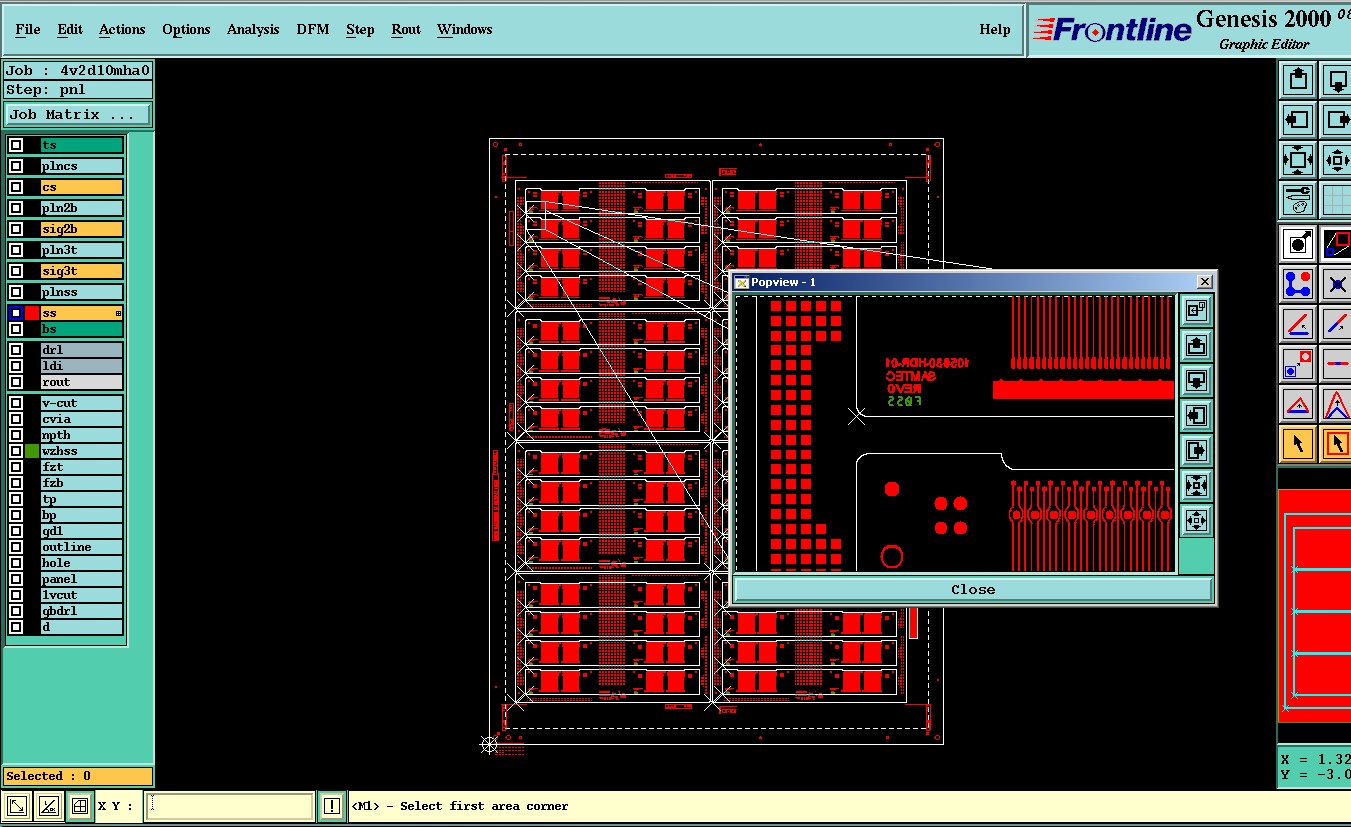Click the pan left icon in Popview toolbar
Viewport: 1351px width, 827px height.
point(1196,415)
